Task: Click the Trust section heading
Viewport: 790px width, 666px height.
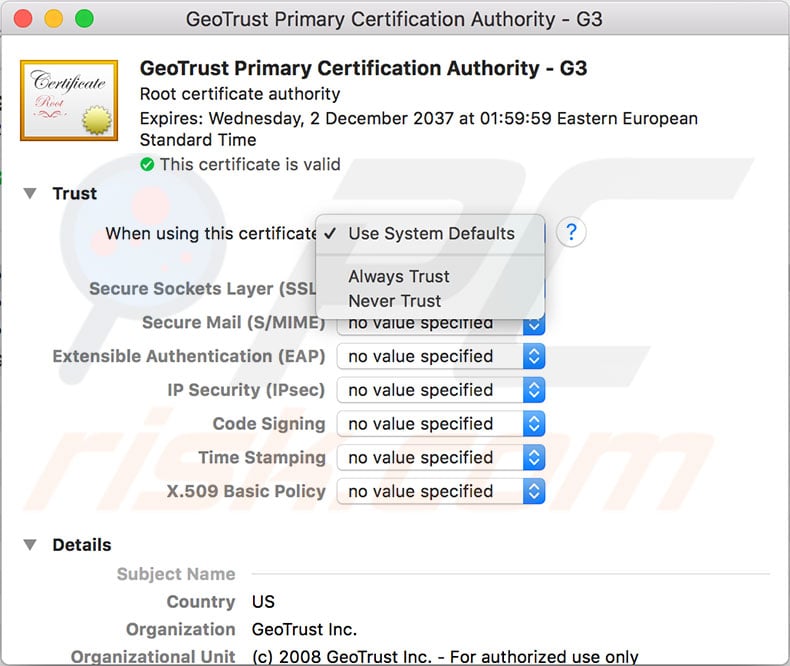Action: pos(75,193)
